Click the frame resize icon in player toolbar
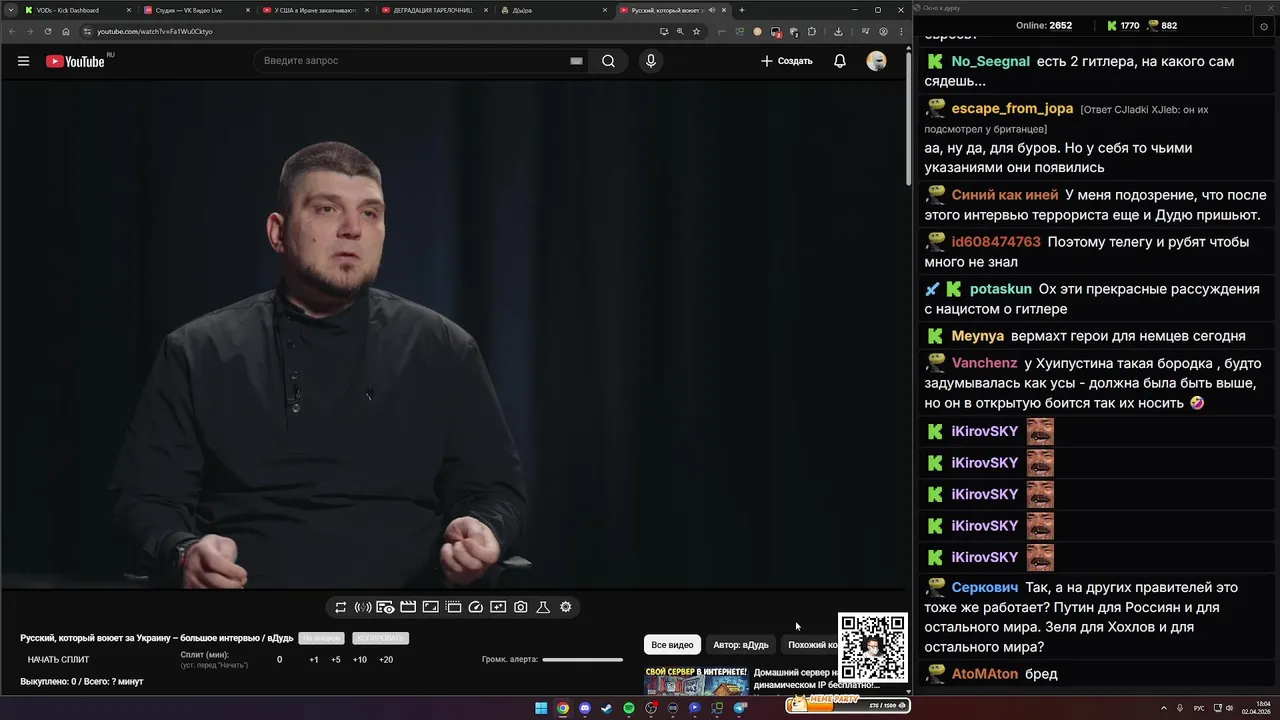Viewport: 1280px width, 720px height. [430, 607]
